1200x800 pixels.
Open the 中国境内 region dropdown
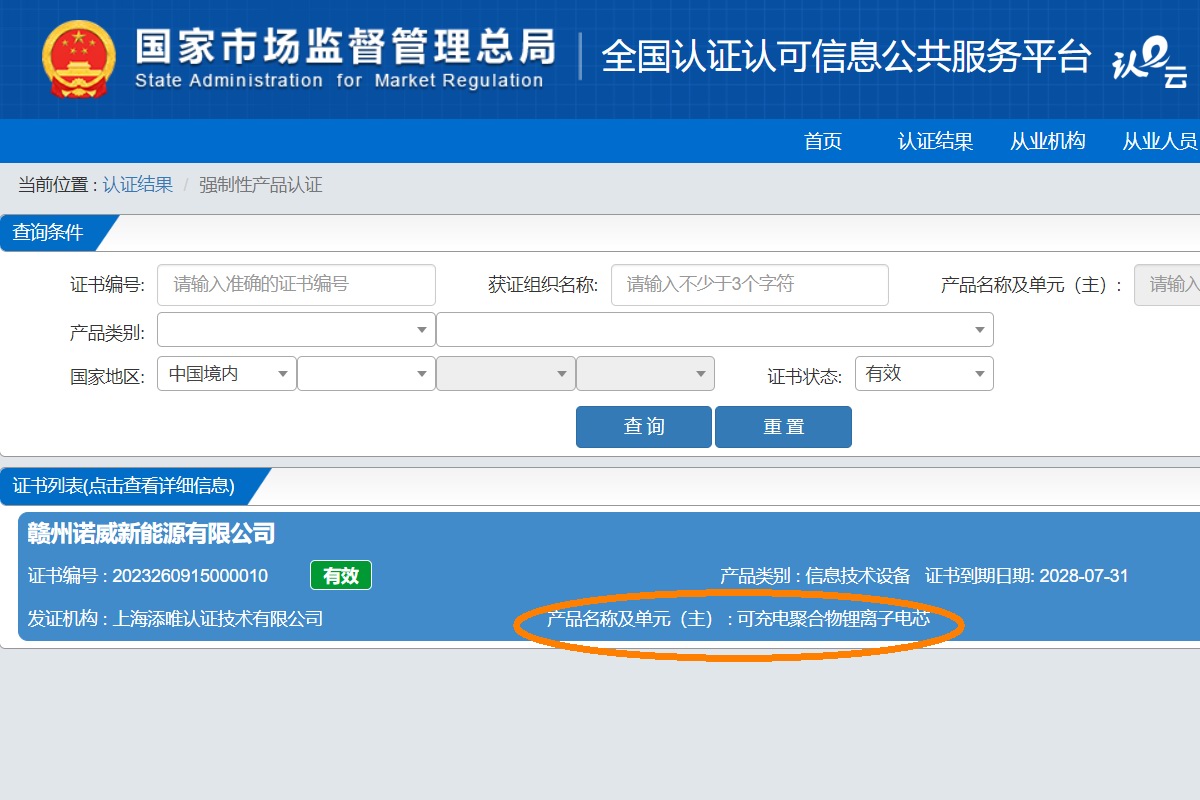tap(227, 374)
